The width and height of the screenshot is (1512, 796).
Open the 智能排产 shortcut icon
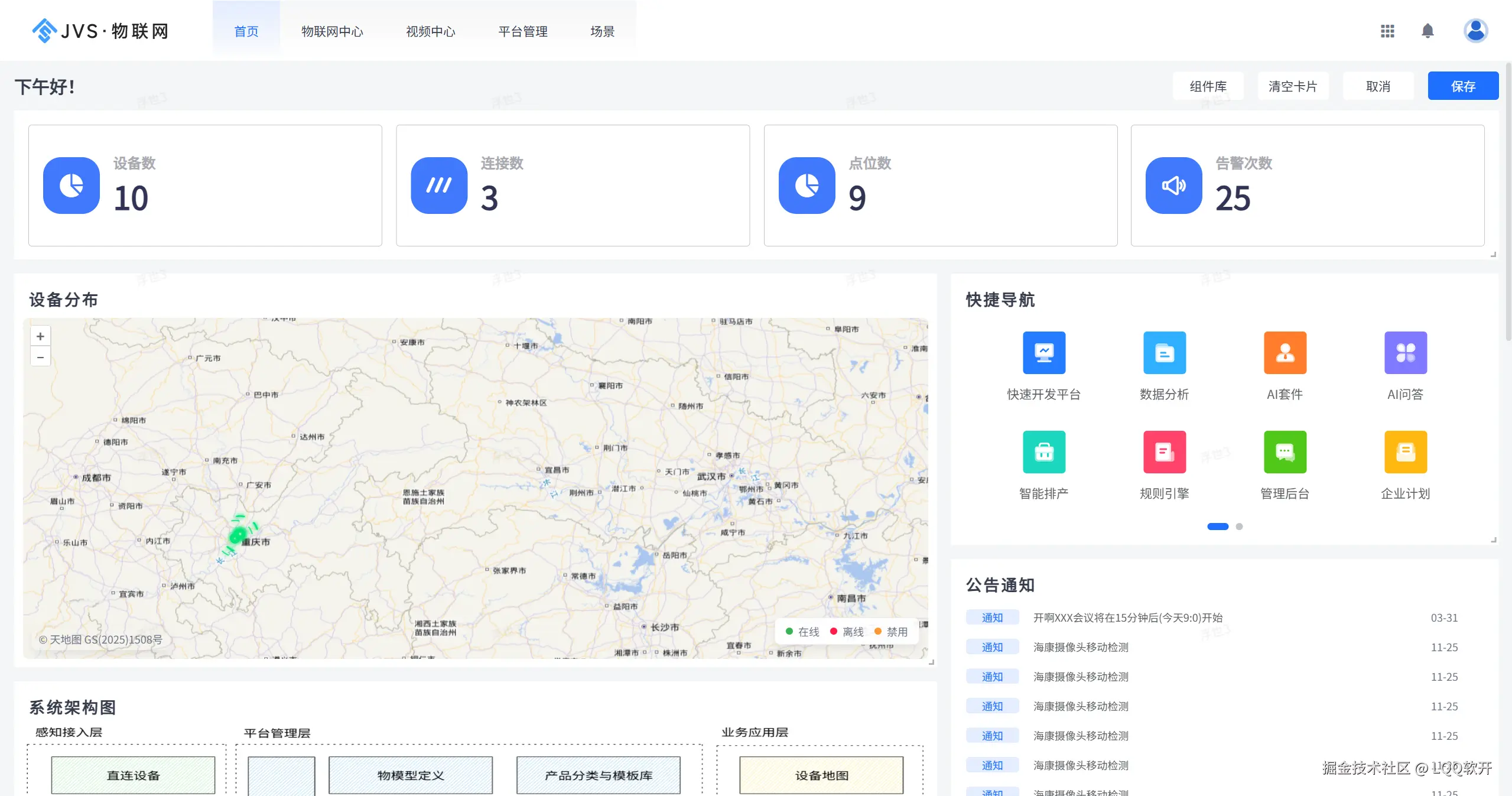[1043, 452]
